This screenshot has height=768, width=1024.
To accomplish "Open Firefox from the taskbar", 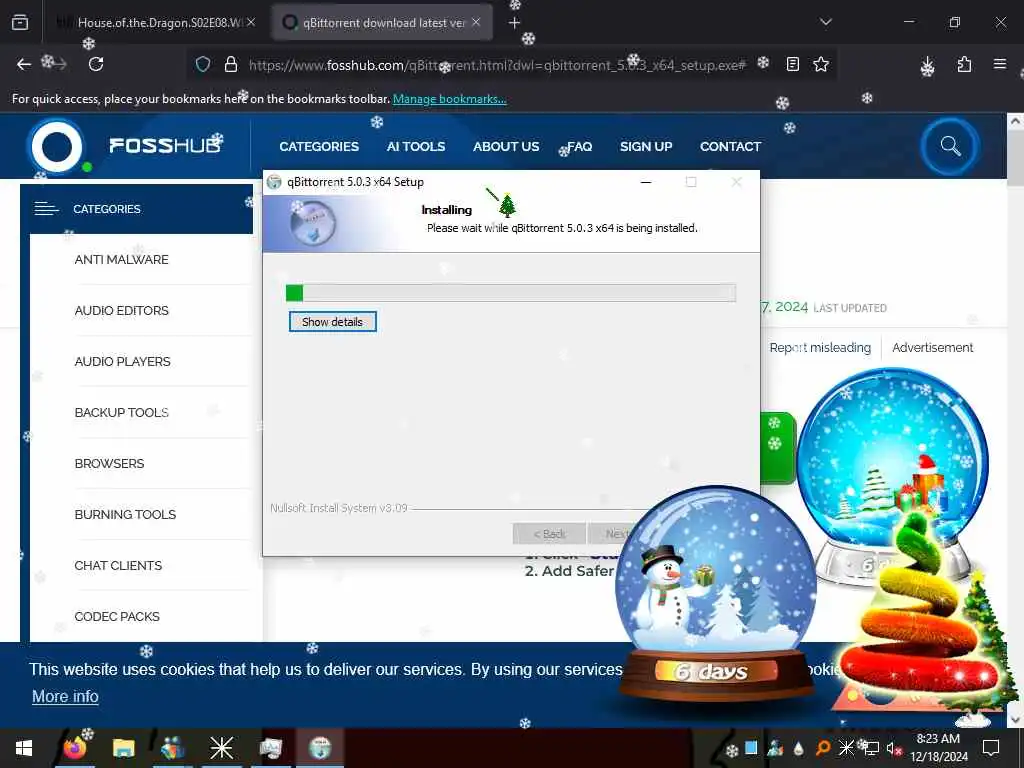I will [74, 748].
